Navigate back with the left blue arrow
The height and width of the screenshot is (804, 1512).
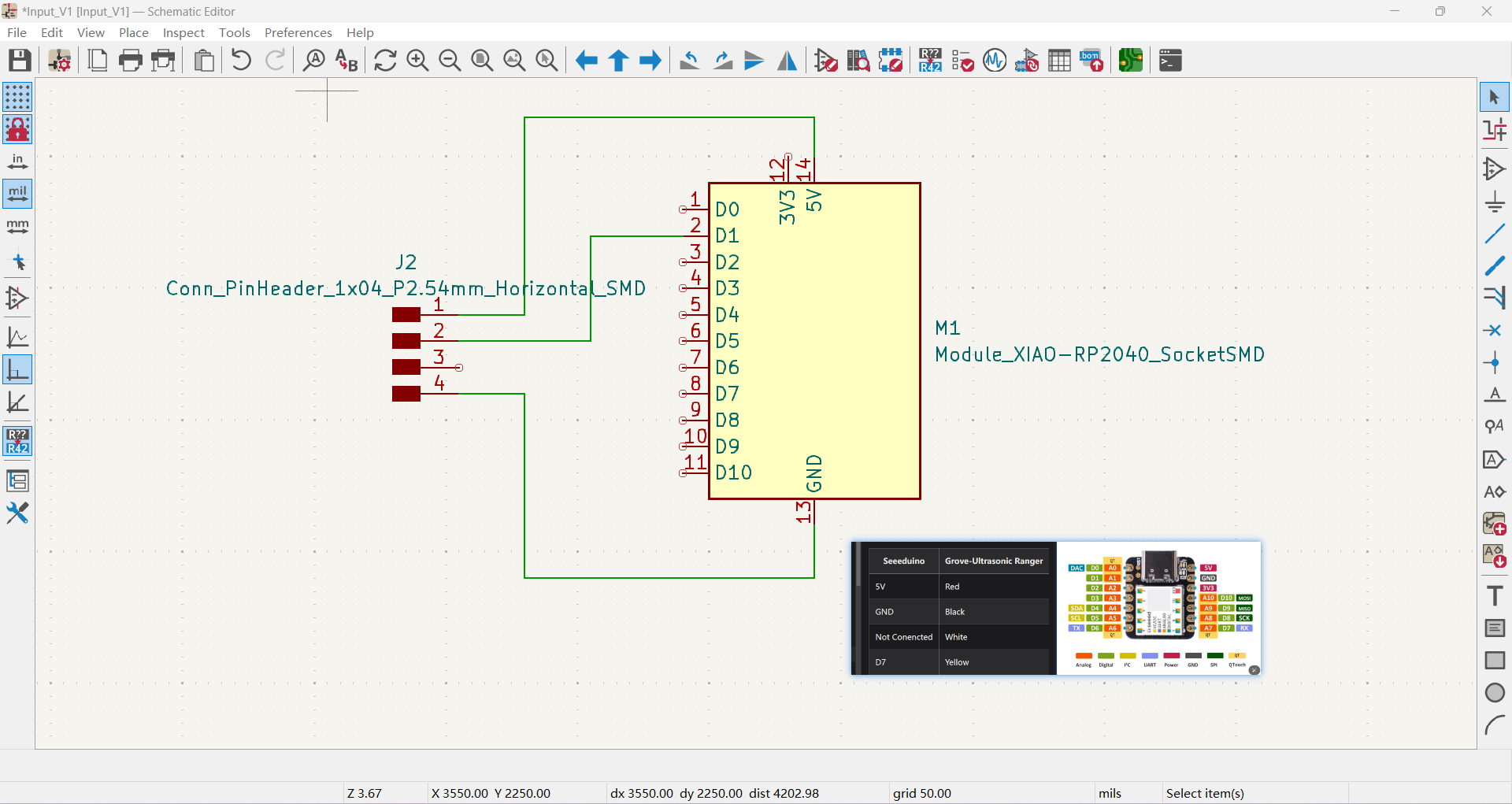coord(587,61)
